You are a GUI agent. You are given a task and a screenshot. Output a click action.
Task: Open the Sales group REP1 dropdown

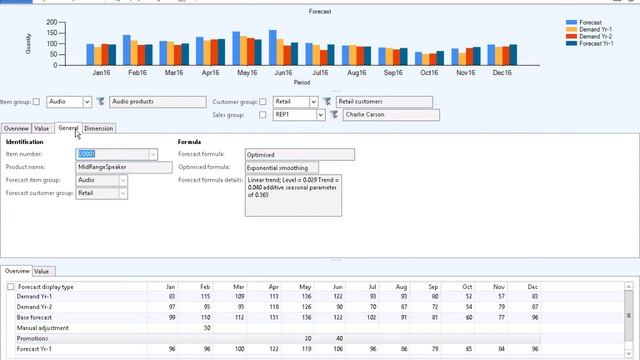(320, 115)
